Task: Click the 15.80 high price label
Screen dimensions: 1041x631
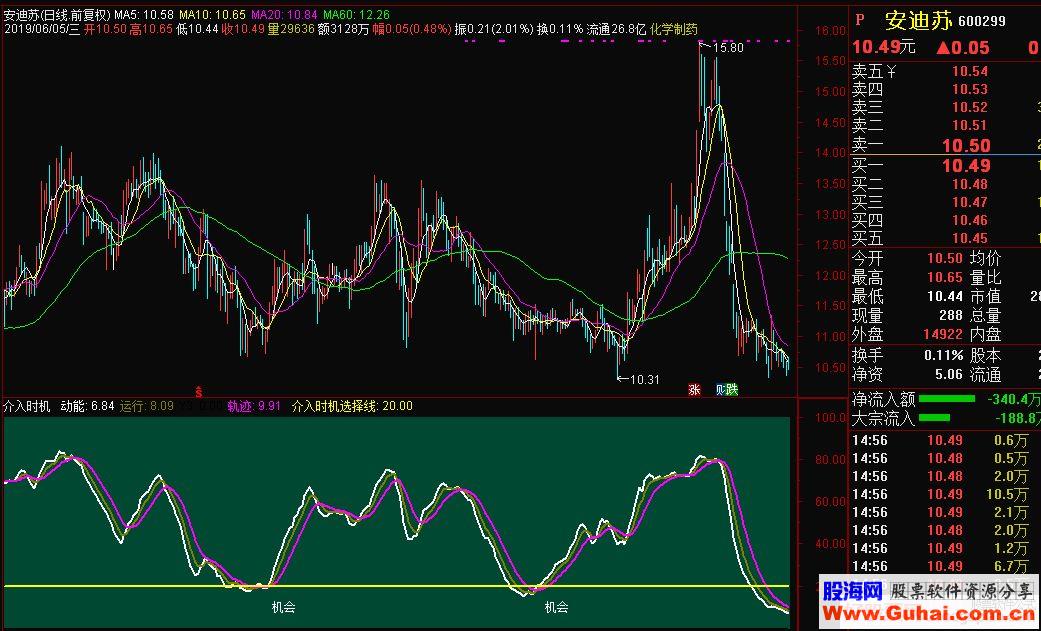Action: 728,48
